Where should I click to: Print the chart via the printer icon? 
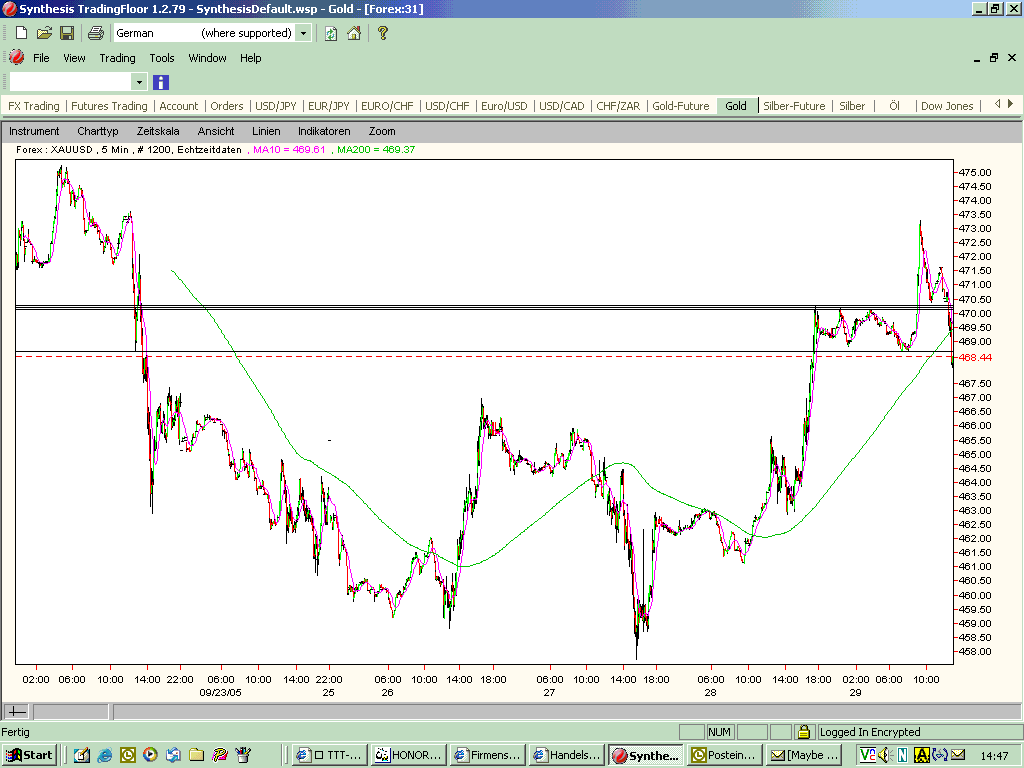click(x=96, y=33)
